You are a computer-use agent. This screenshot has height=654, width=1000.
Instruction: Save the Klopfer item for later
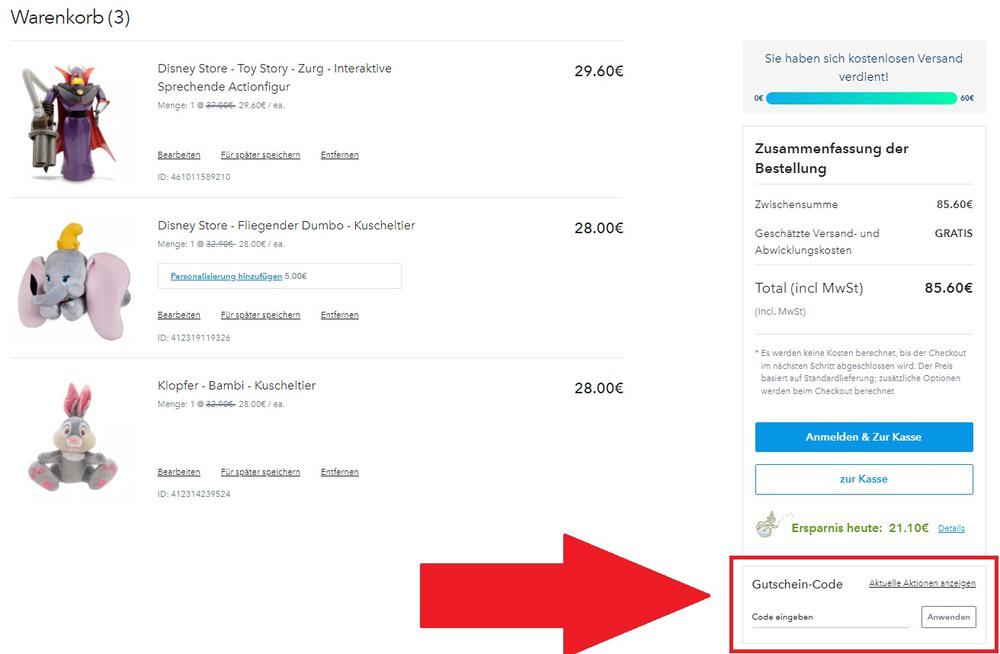point(260,472)
